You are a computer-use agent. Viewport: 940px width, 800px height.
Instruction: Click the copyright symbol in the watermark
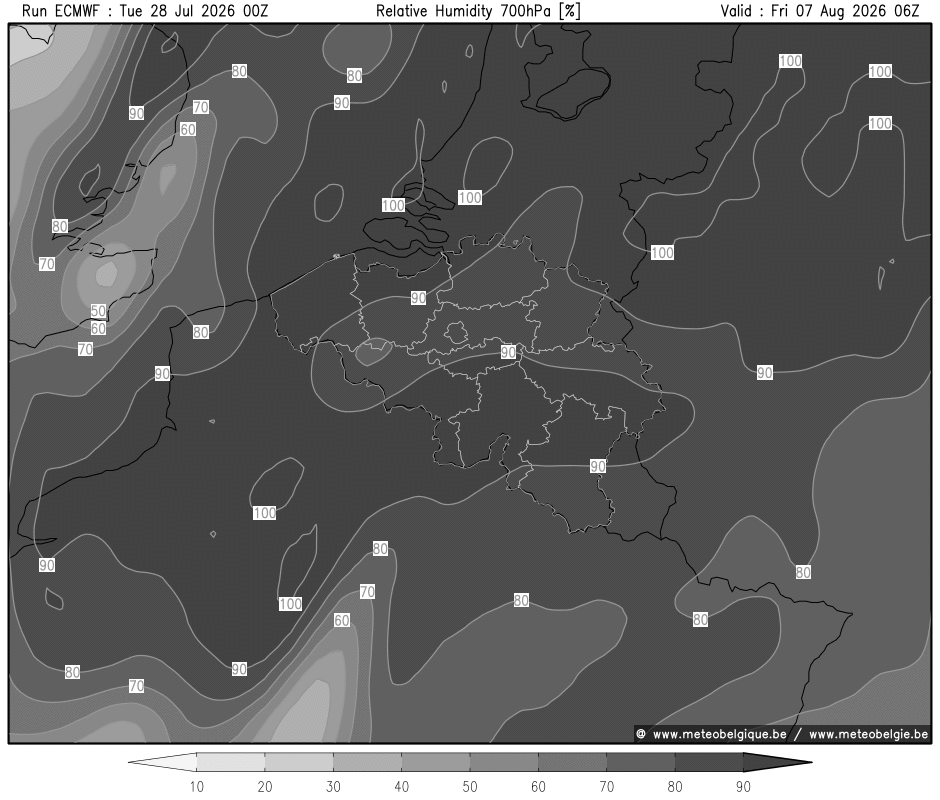click(x=641, y=734)
